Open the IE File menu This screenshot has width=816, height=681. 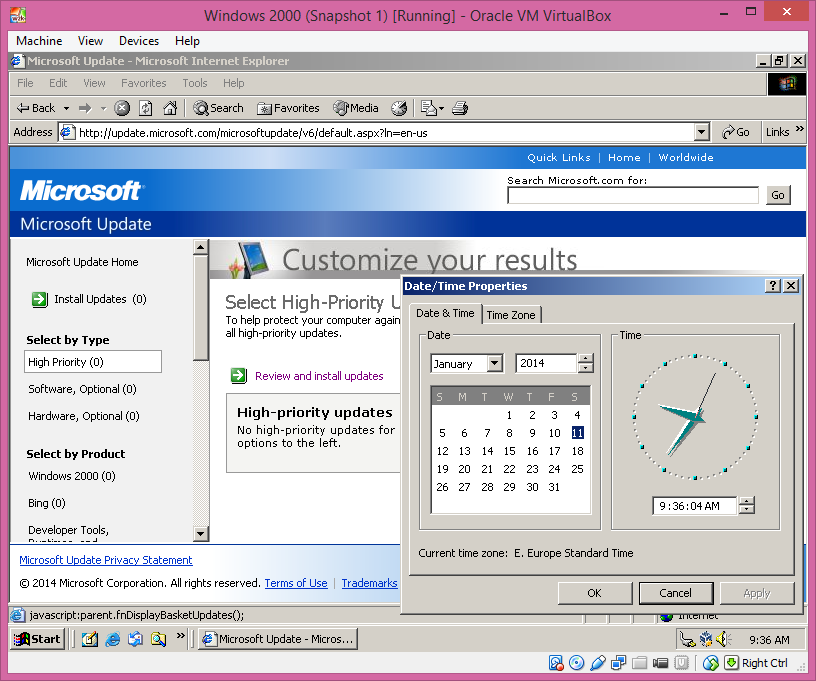[25, 83]
